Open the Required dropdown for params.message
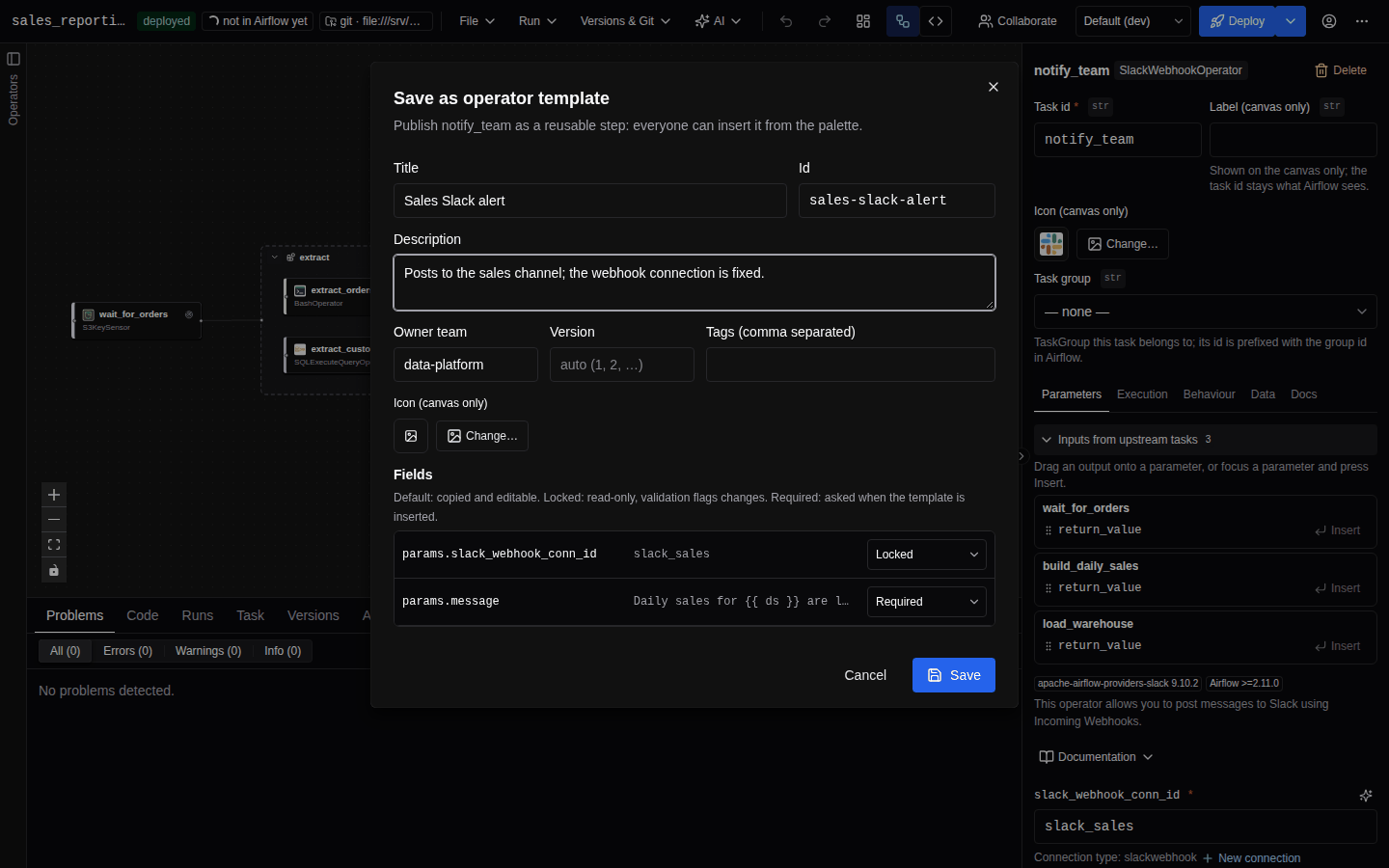 click(926, 602)
